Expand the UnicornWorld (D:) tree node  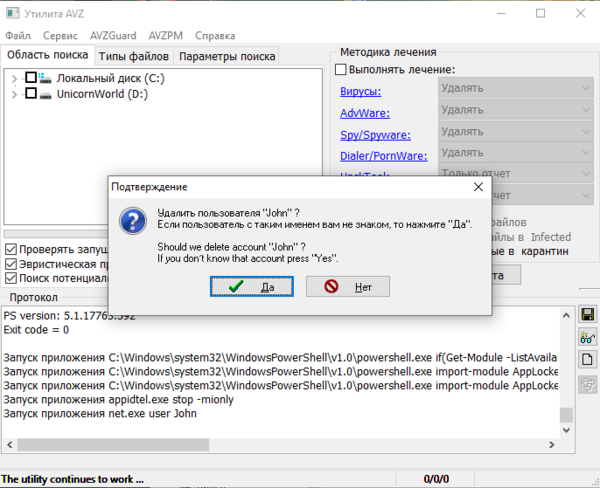tap(14, 94)
